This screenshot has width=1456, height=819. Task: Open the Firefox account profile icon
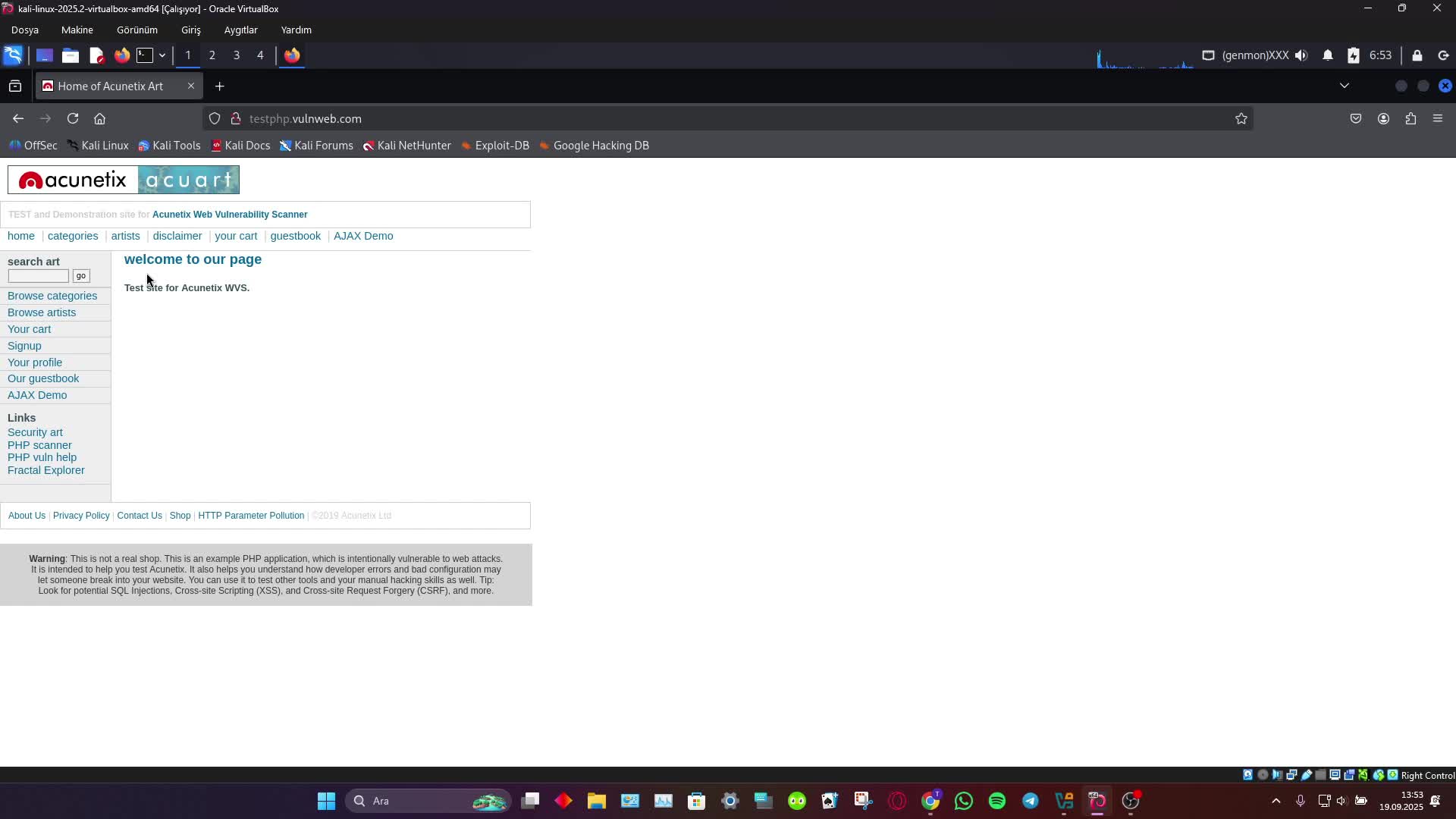(x=1383, y=118)
